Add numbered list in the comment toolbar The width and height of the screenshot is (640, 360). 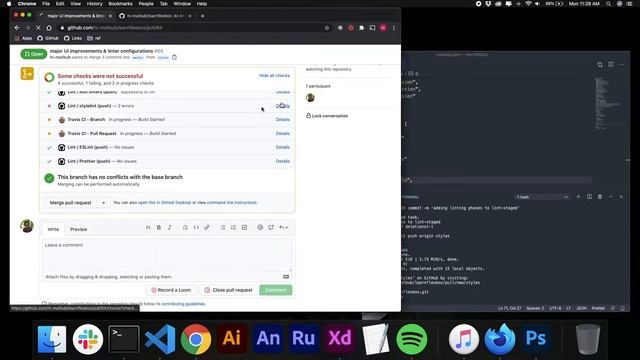[x=233, y=227]
